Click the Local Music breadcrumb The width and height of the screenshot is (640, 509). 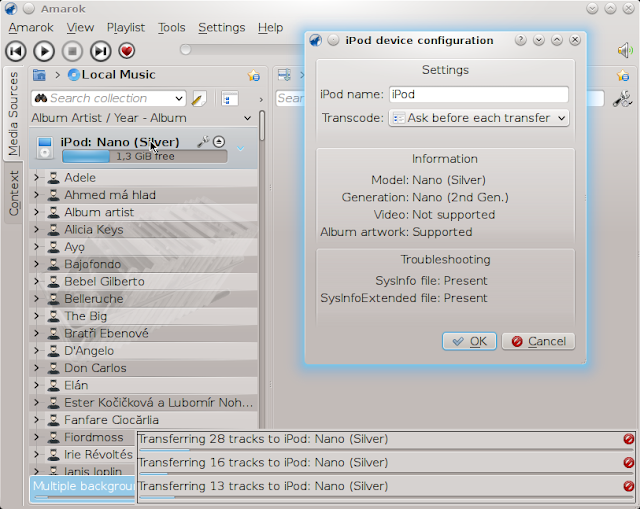point(112,75)
